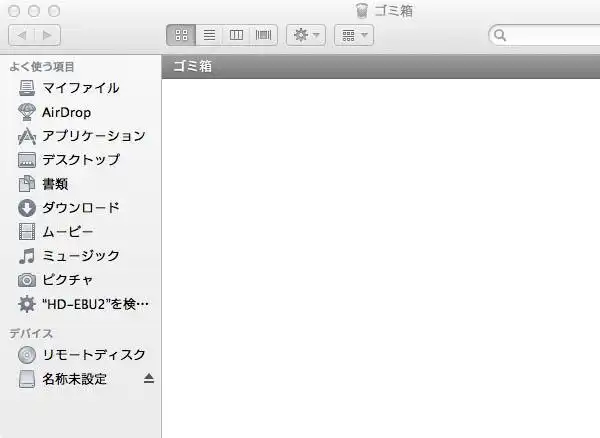Open the ダウンロード folder
The image size is (600, 438).
coord(80,207)
